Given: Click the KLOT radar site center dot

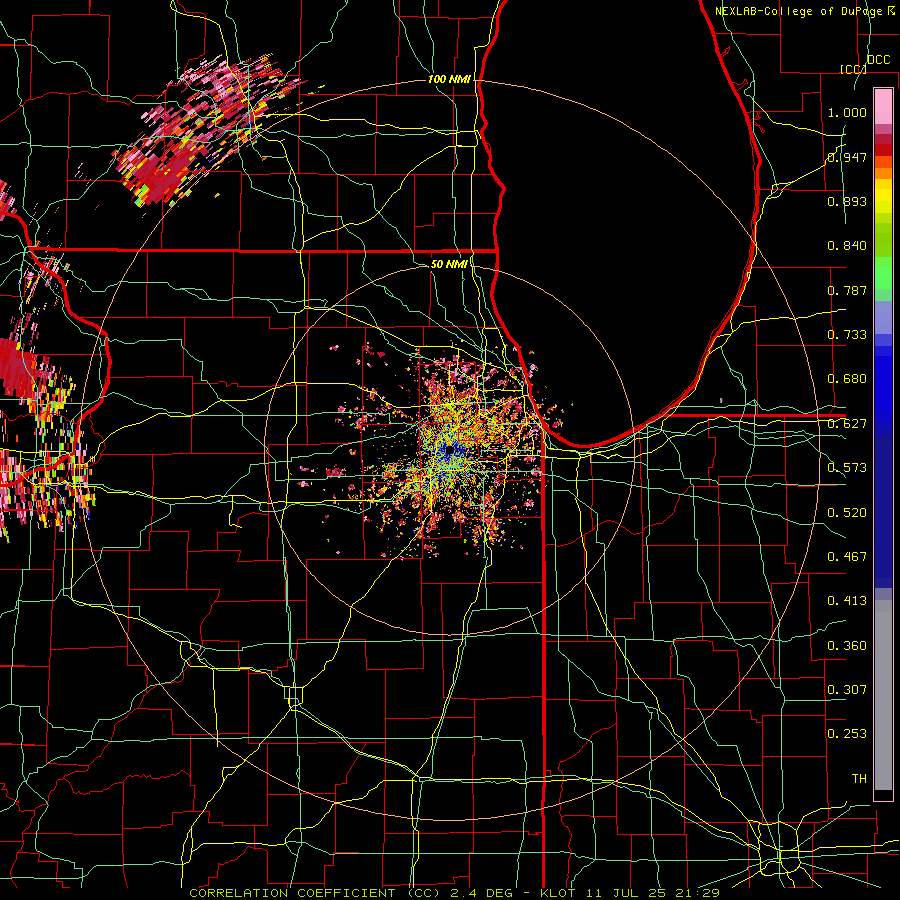Looking at the screenshot, I should tap(449, 450).
